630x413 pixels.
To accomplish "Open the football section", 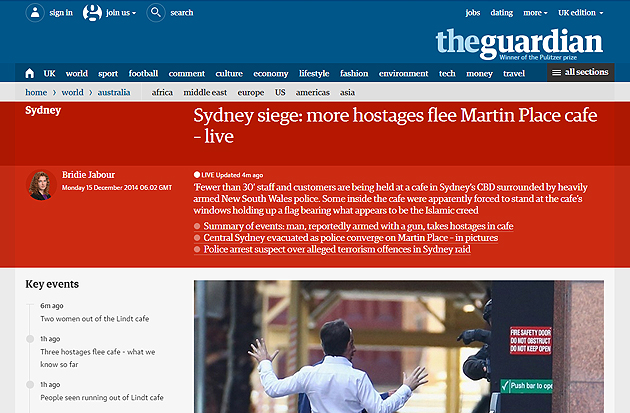I will coord(143,74).
